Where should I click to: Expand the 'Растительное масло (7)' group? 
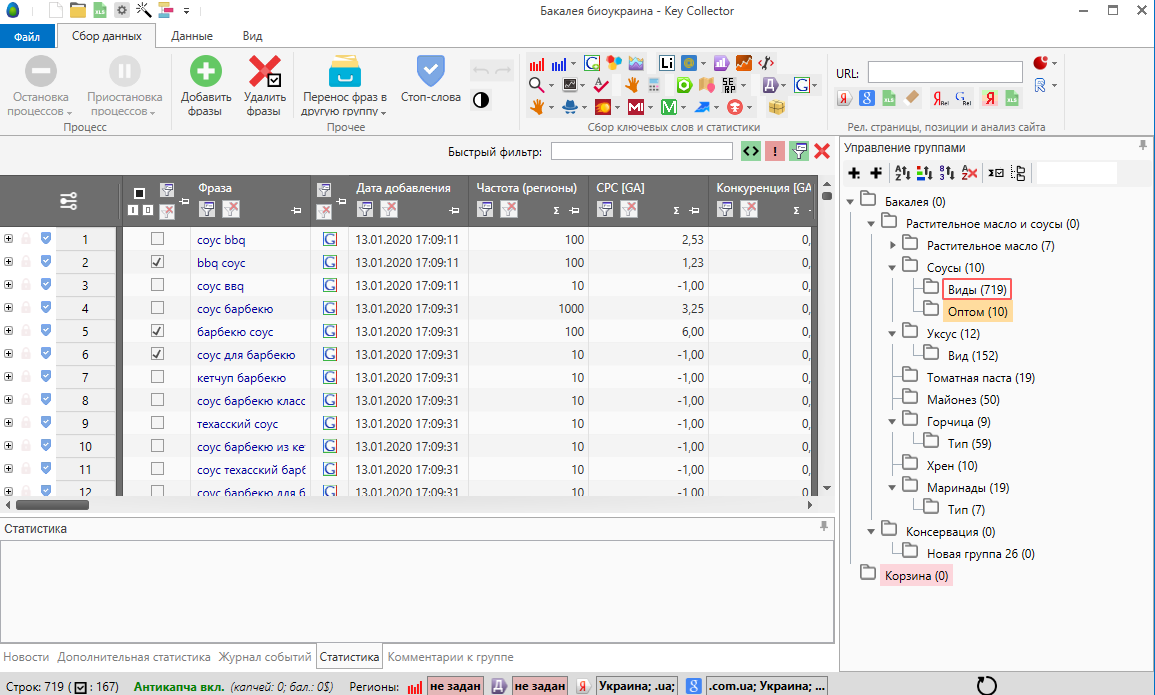tap(892, 245)
